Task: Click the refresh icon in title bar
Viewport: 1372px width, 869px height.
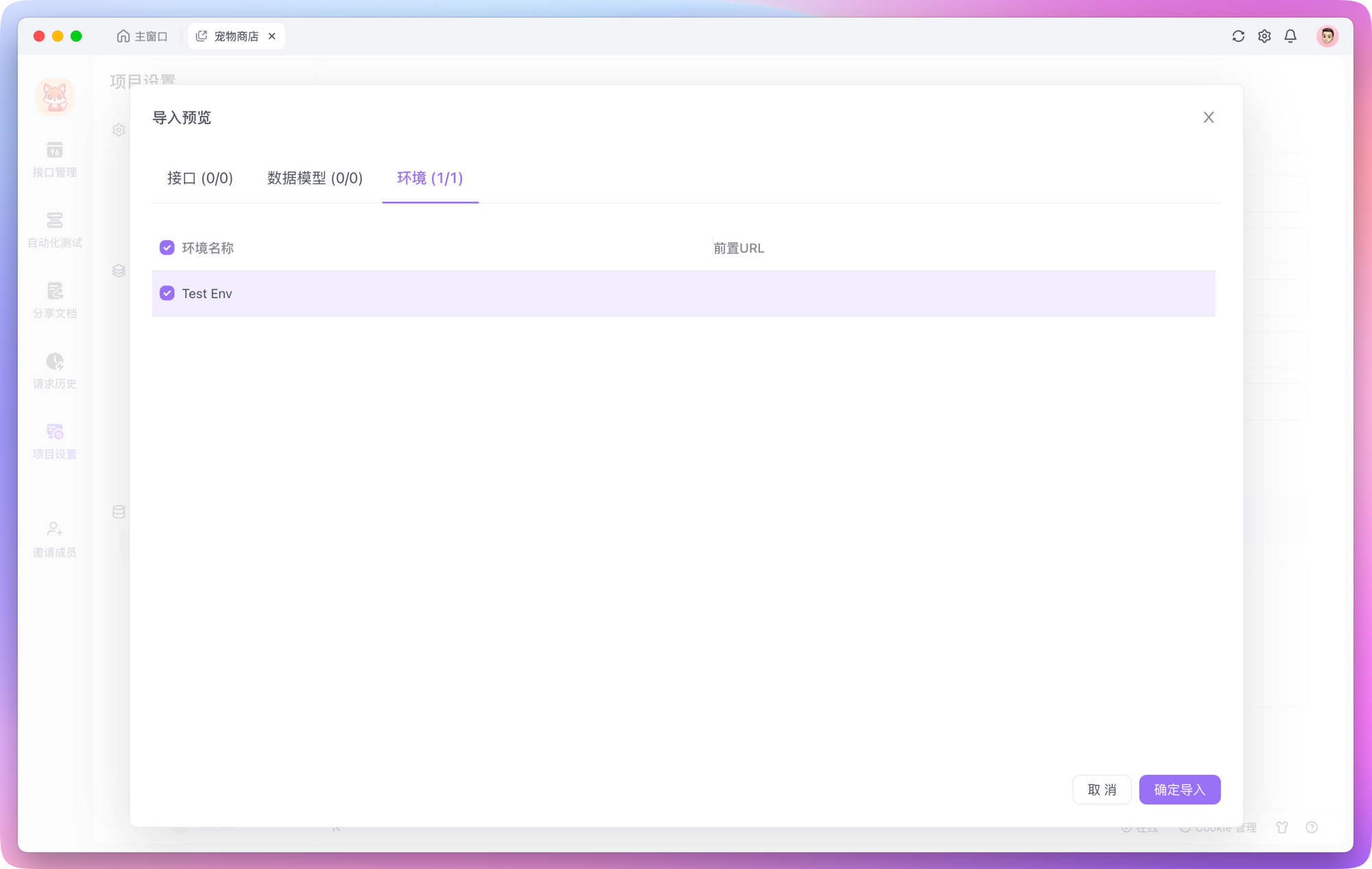Action: [1238, 36]
